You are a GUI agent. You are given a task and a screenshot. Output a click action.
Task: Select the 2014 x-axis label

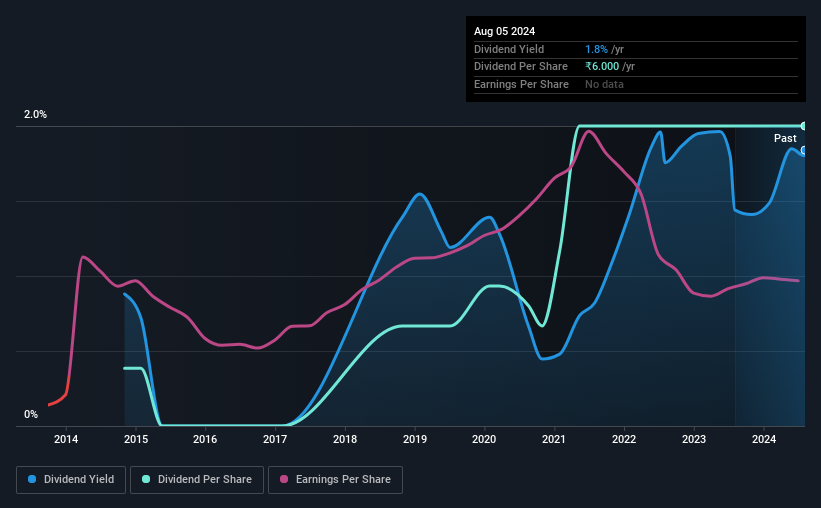[66, 439]
